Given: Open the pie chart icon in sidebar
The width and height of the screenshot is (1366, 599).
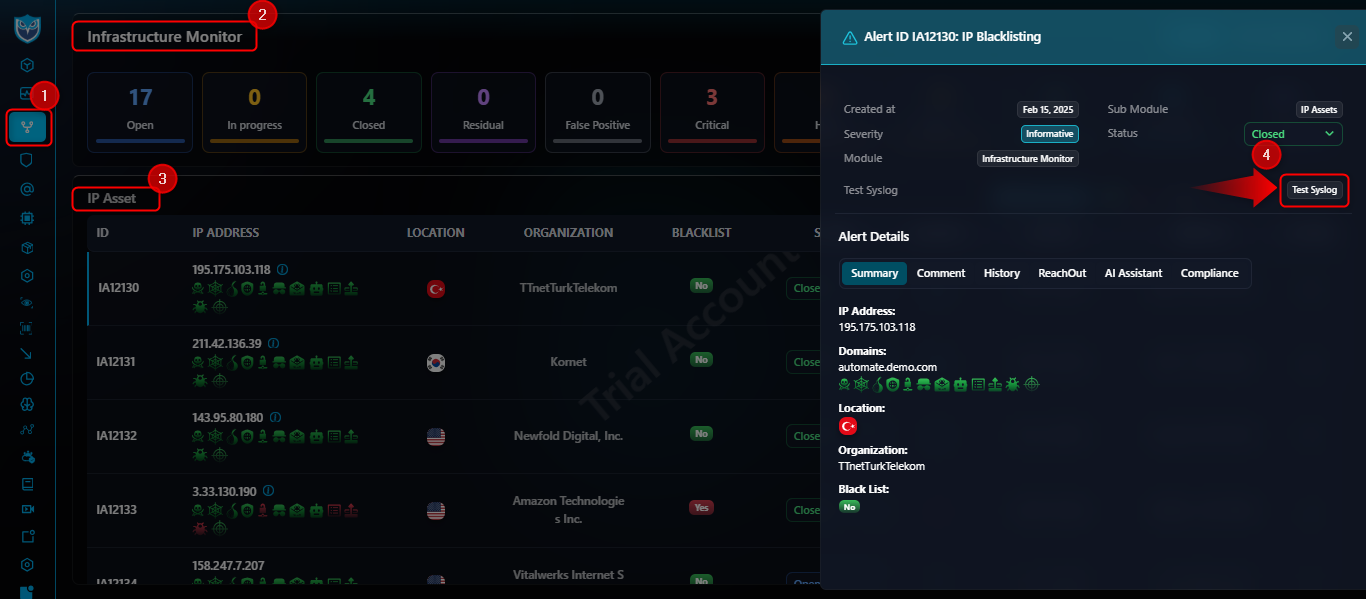Looking at the screenshot, I should pyautogui.click(x=27, y=379).
